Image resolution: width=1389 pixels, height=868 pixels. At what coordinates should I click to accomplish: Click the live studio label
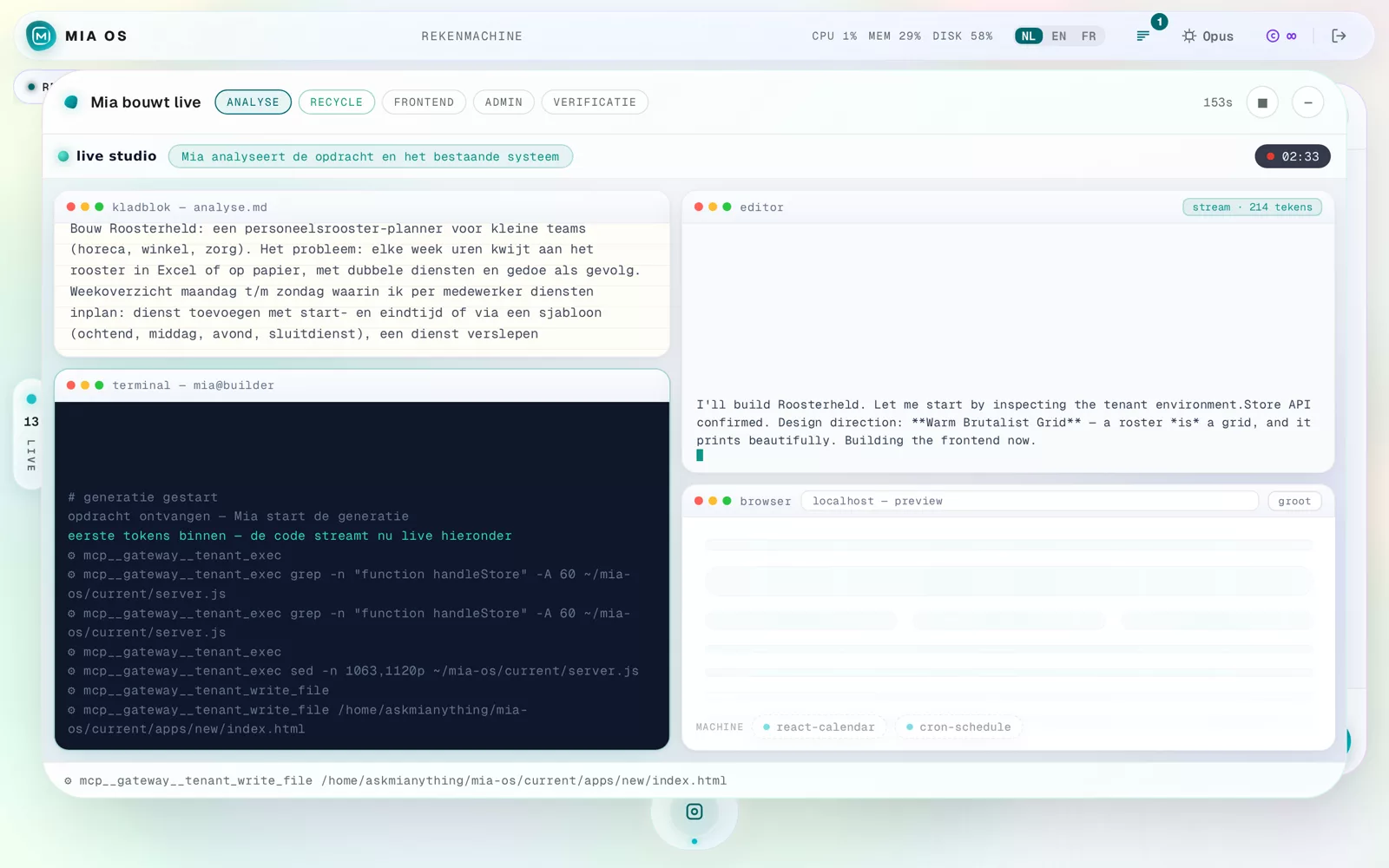point(116,156)
